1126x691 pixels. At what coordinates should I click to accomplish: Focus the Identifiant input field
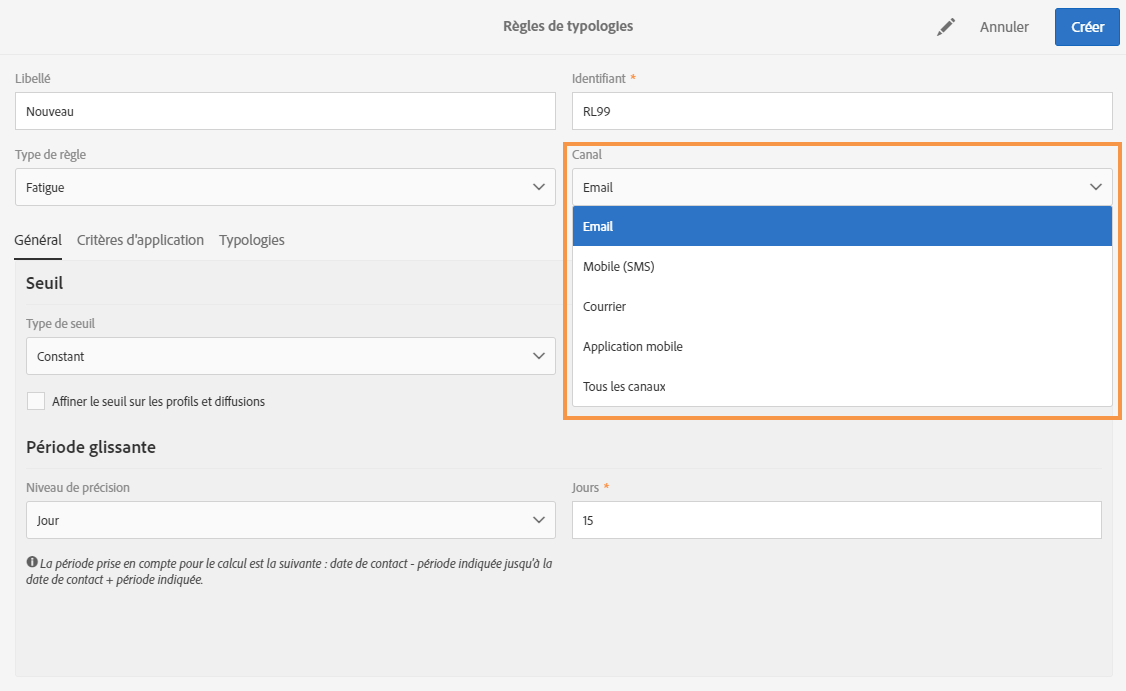(x=842, y=111)
